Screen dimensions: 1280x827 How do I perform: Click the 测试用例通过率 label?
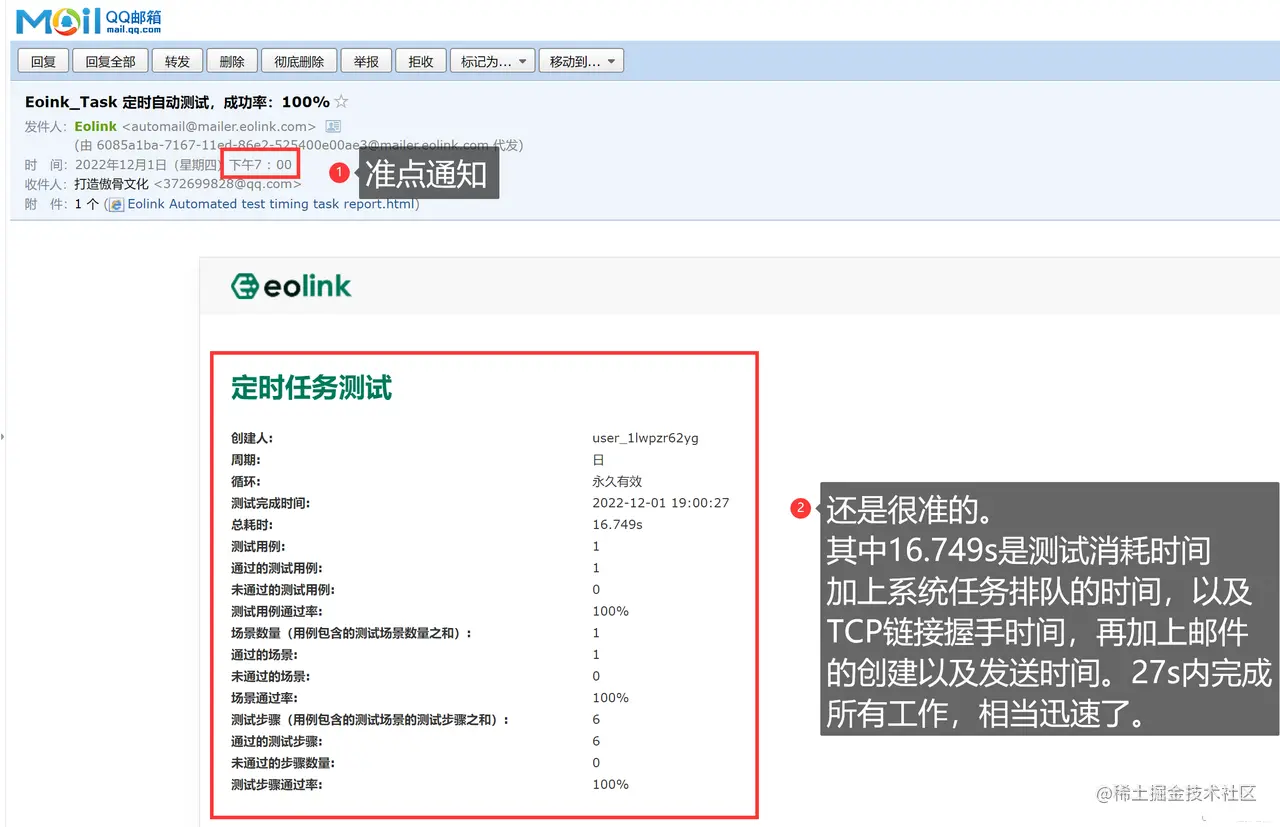[x=276, y=611]
